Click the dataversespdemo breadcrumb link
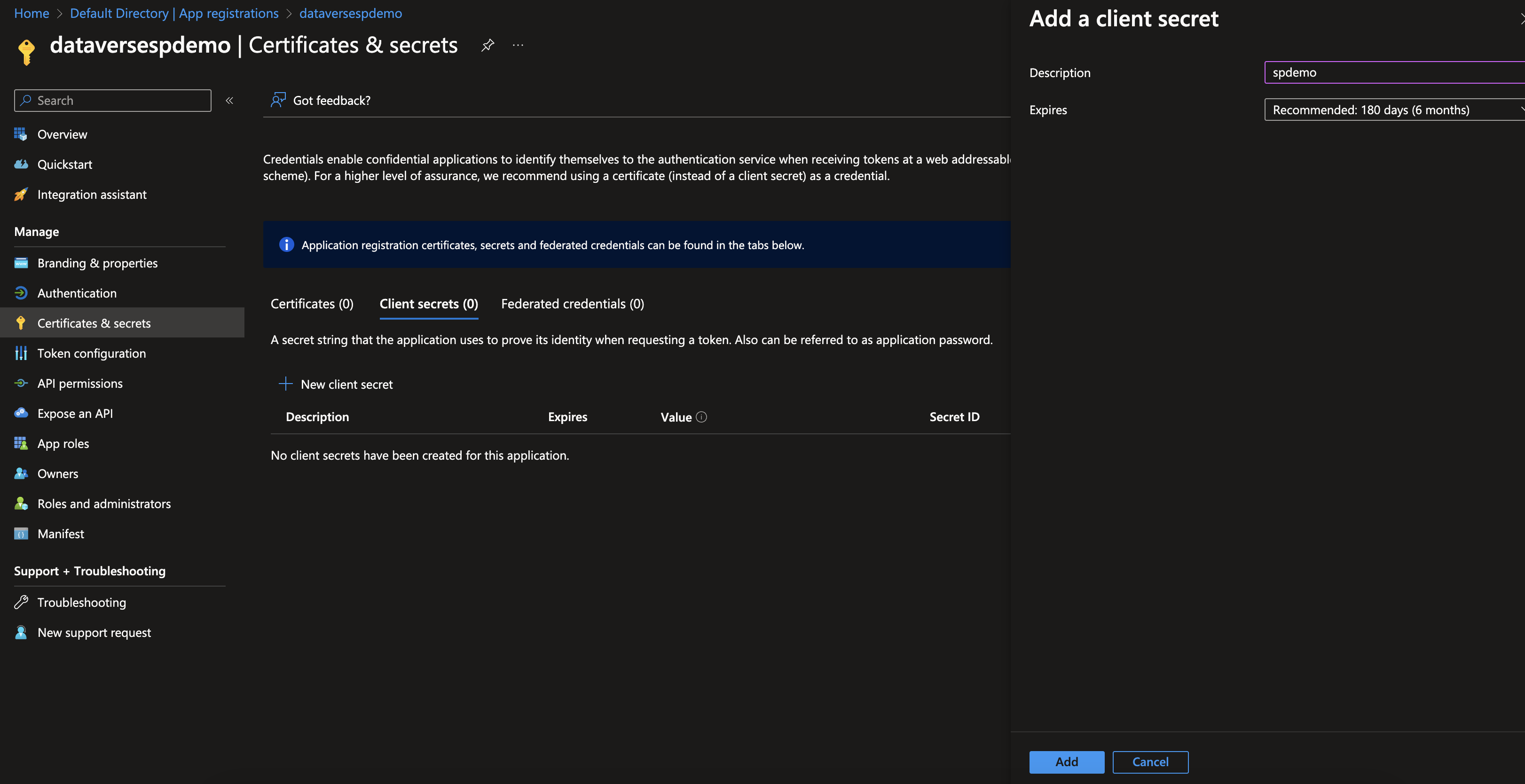 (x=351, y=13)
